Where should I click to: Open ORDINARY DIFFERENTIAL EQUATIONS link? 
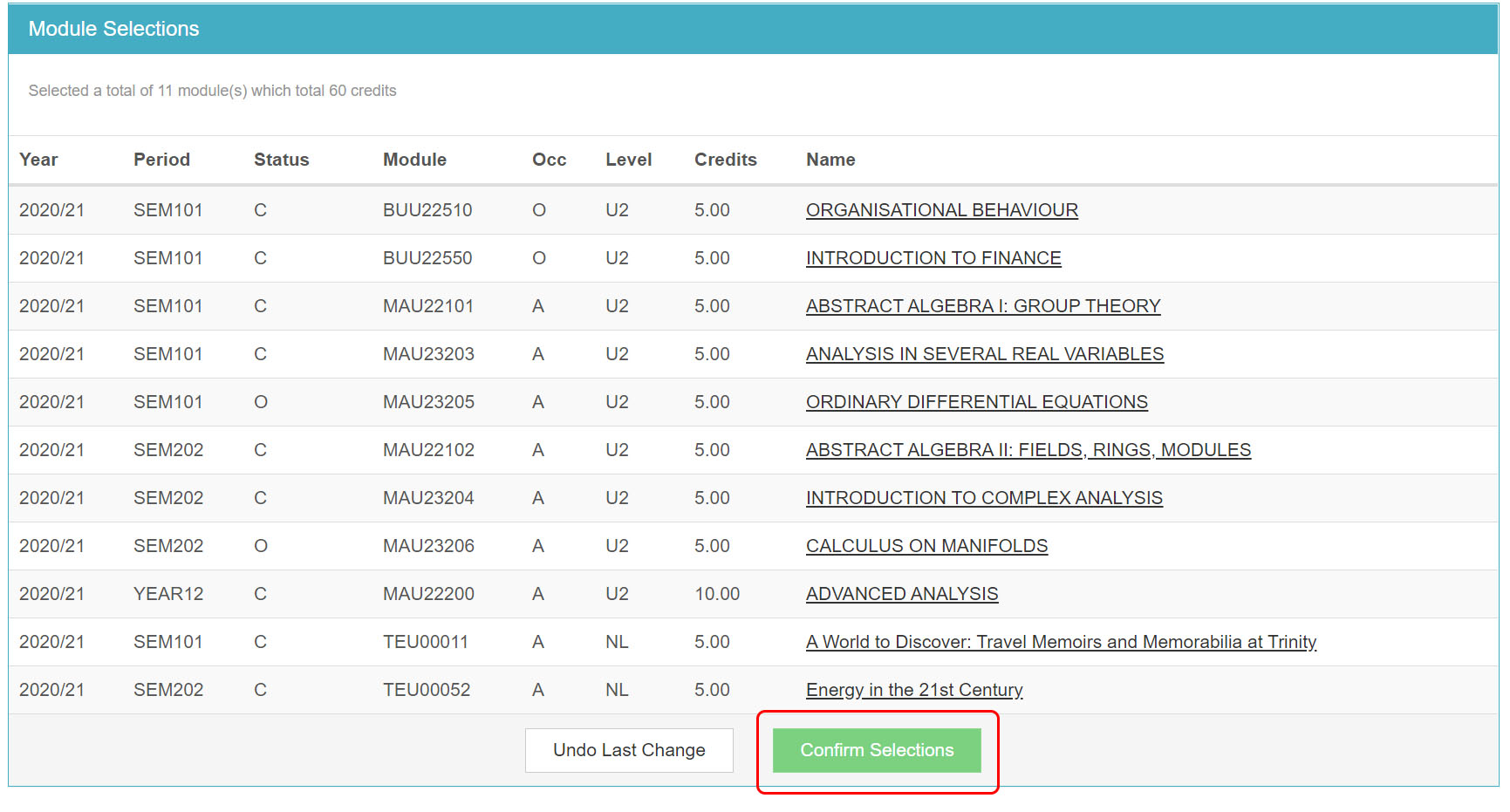(977, 402)
